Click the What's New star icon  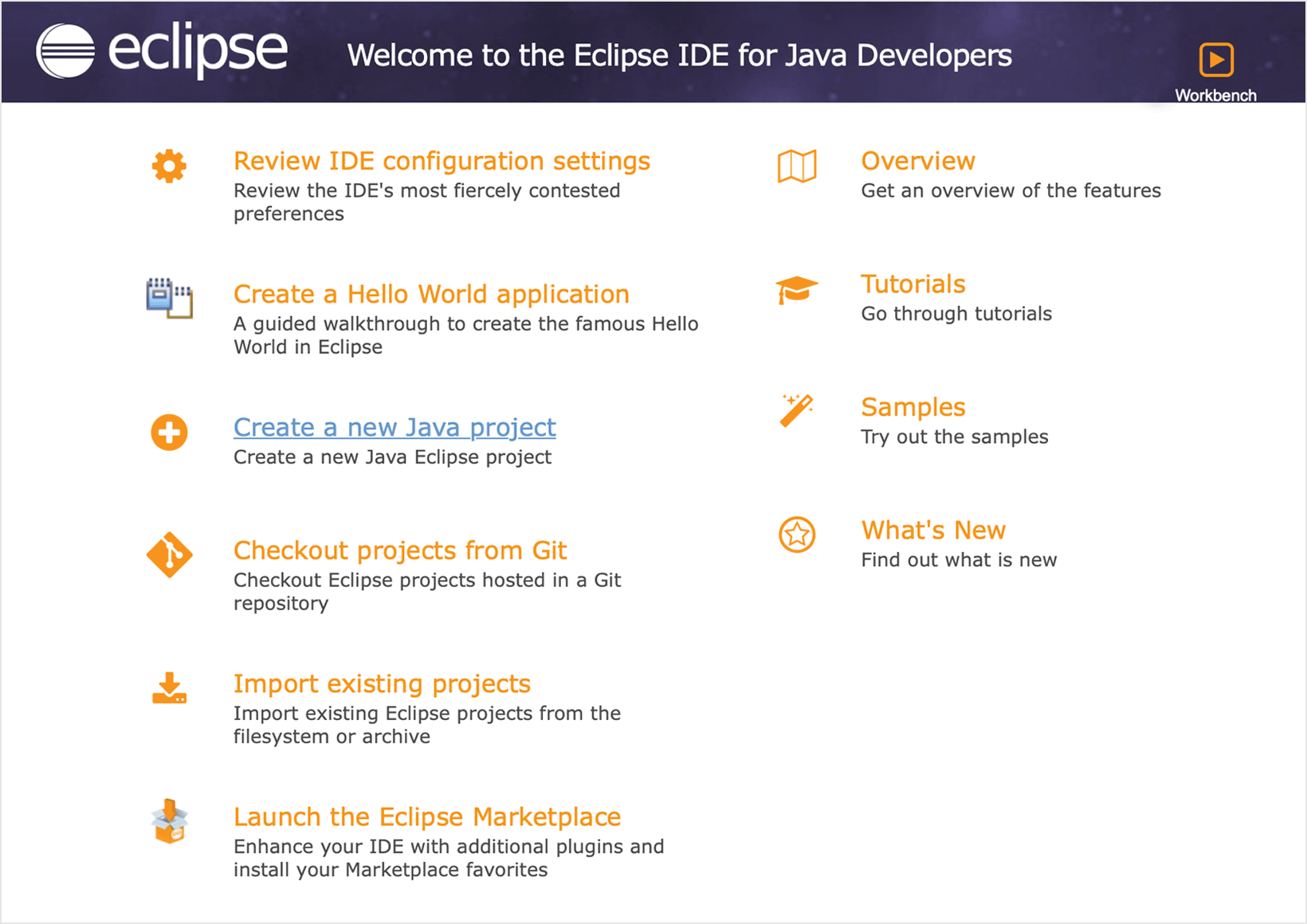pyautogui.click(x=797, y=534)
